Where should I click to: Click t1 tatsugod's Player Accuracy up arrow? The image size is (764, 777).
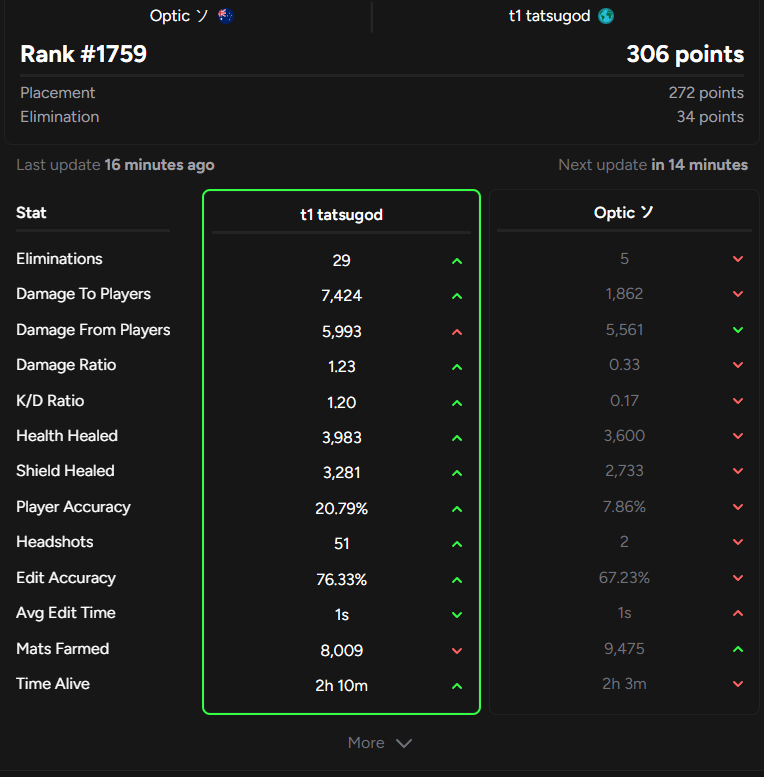(457, 509)
